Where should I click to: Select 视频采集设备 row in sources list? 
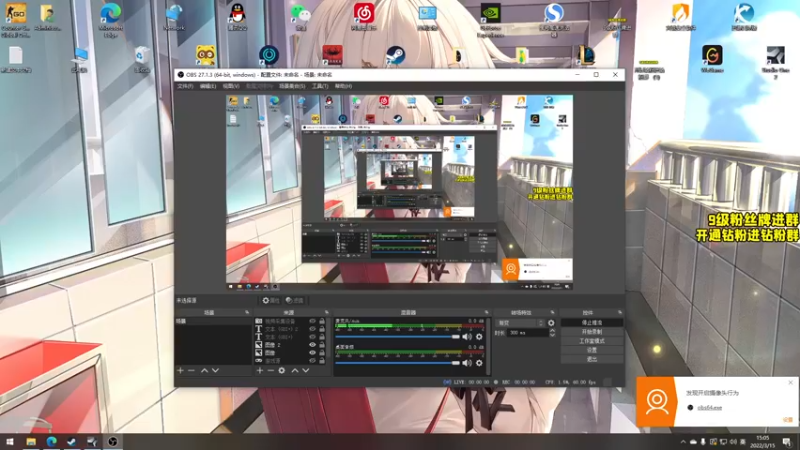[291, 321]
